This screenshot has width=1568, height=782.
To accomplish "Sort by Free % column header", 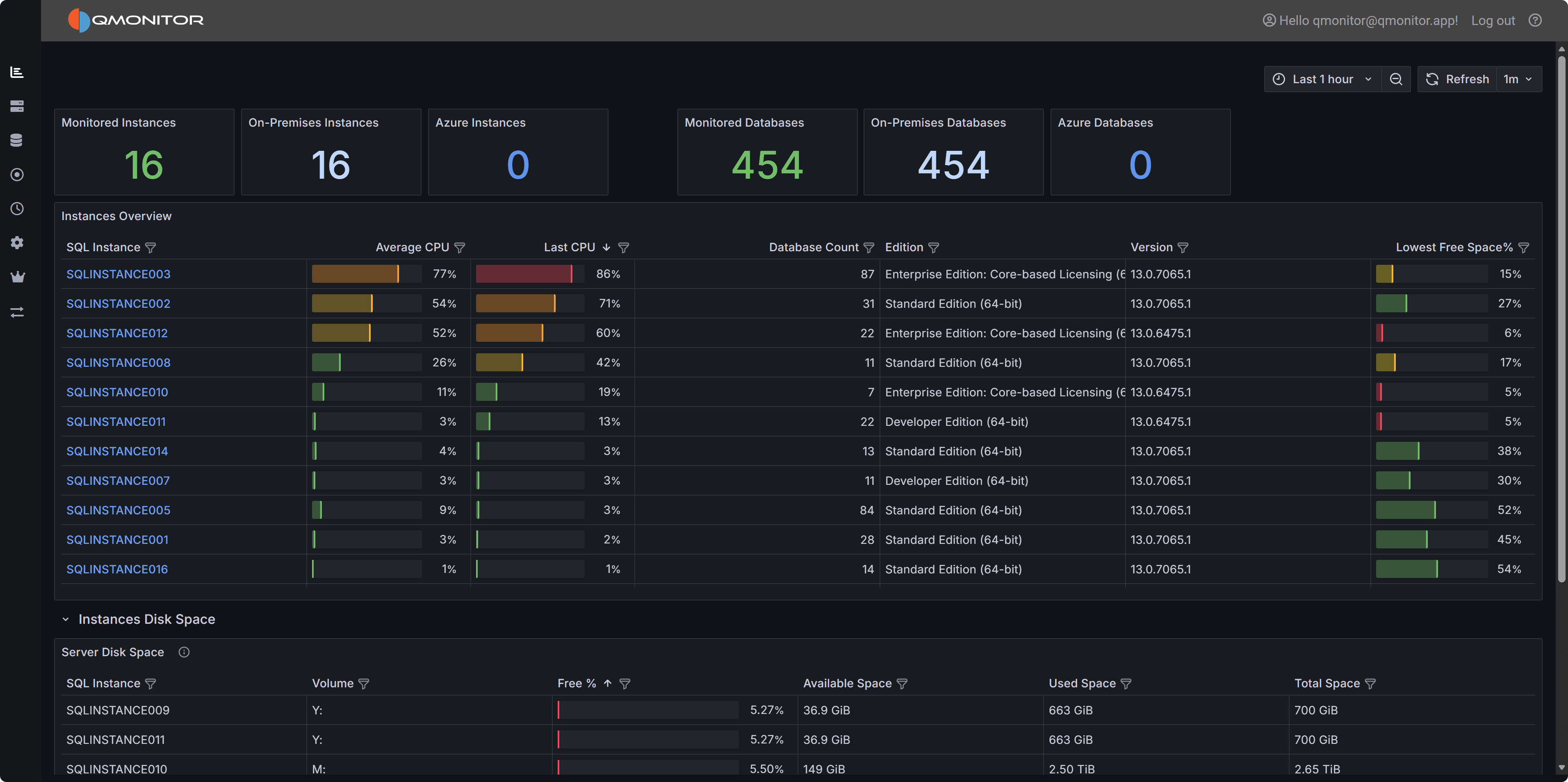I will coord(577,683).
